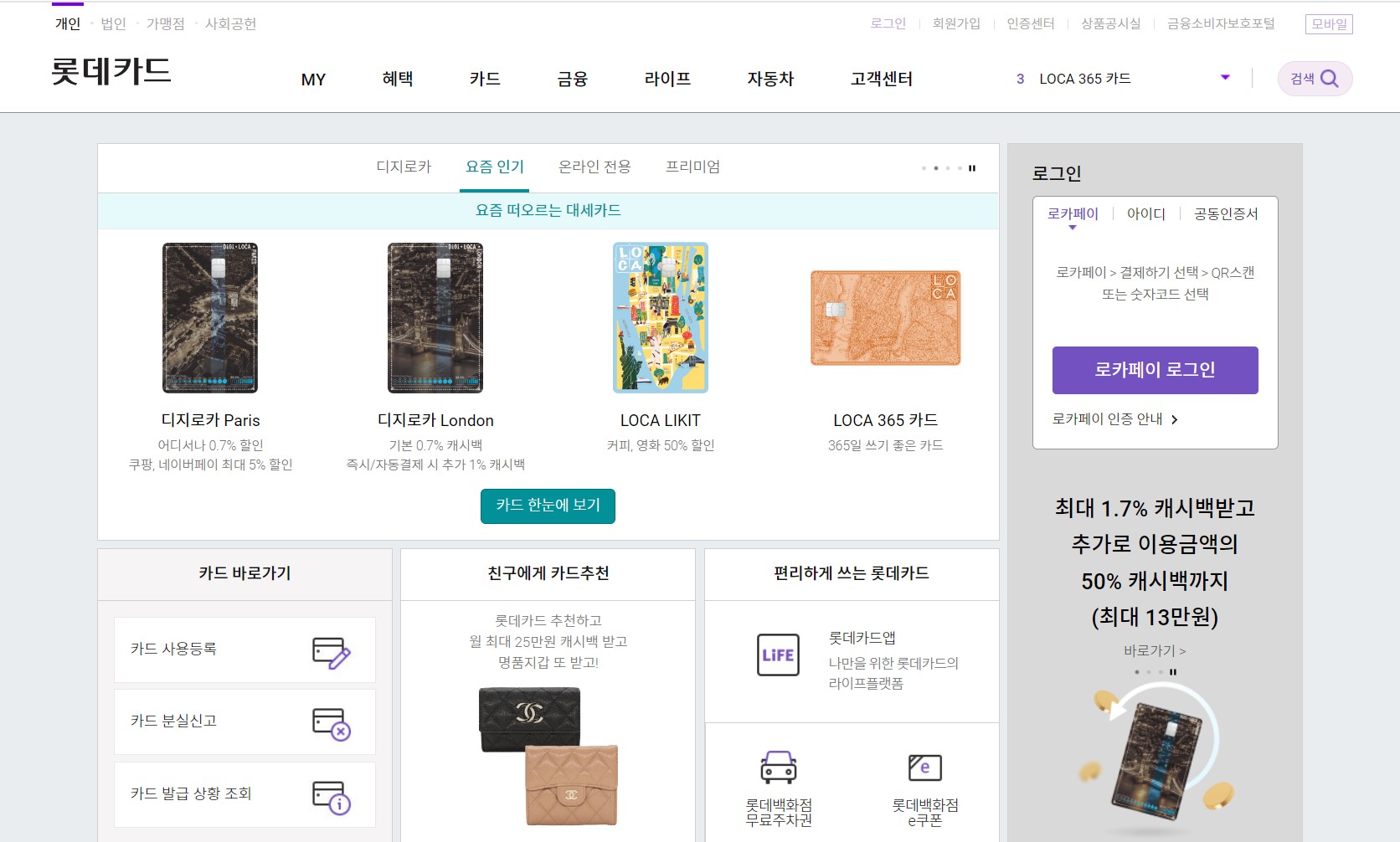The height and width of the screenshot is (842, 1400).
Task: Pause the cashback promo banner slideshow
Action: (1173, 672)
